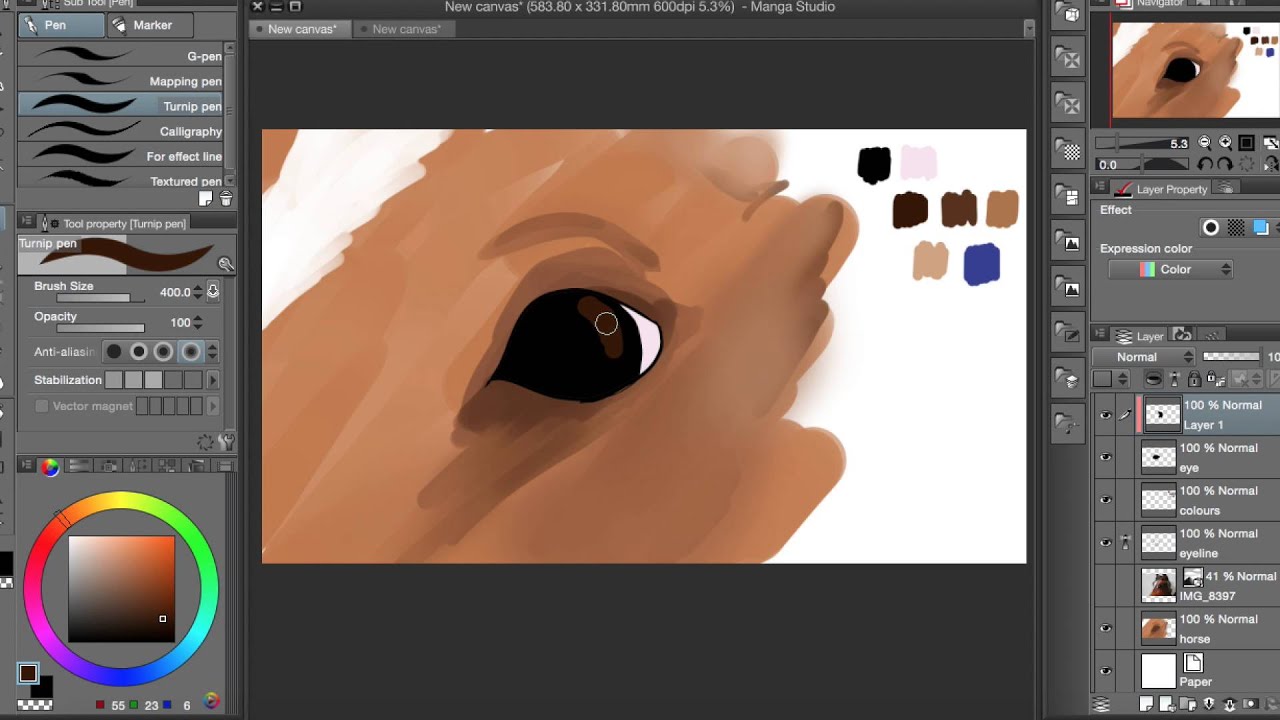Click the new raster layer icon
Screen dimensions: 1280x720
pos(1146,705)
